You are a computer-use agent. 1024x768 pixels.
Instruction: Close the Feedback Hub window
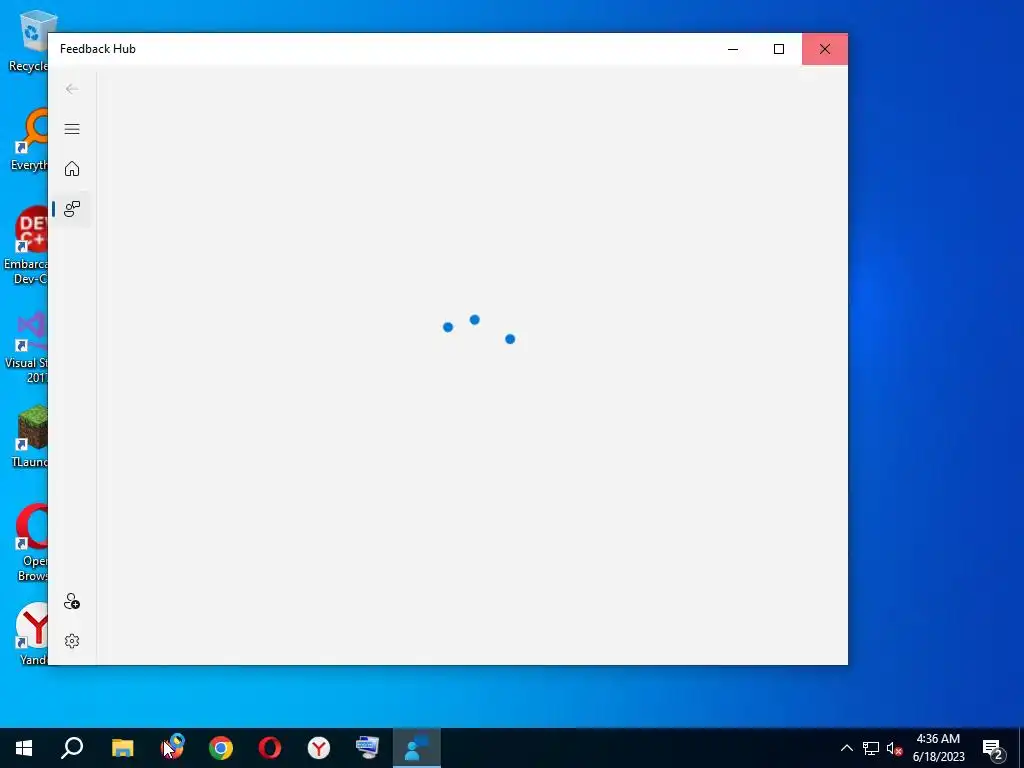coord(825,49)
